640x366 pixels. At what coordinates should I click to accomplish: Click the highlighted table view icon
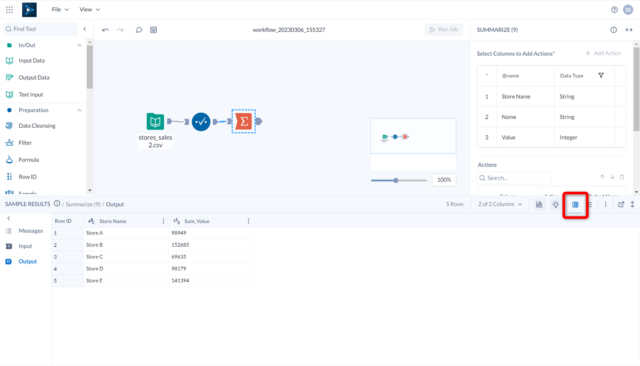coord(575,204)
